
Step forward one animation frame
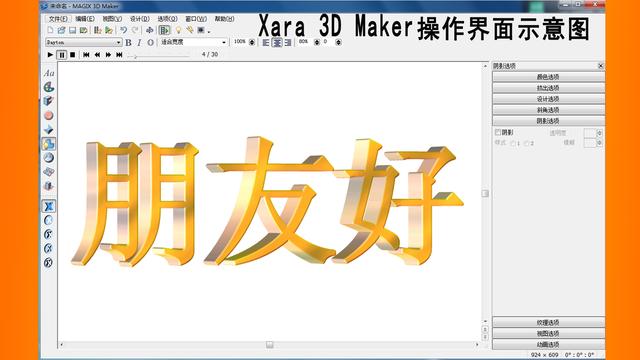[108, 54]
